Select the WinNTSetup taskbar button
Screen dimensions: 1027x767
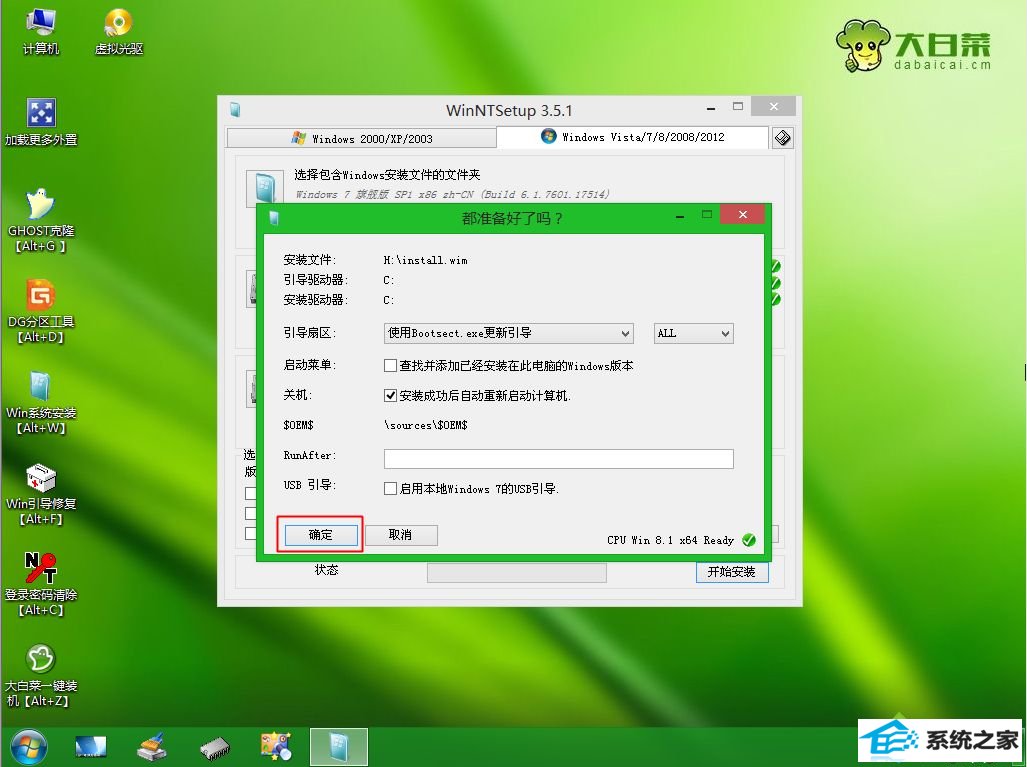click(x=339, y=747)
